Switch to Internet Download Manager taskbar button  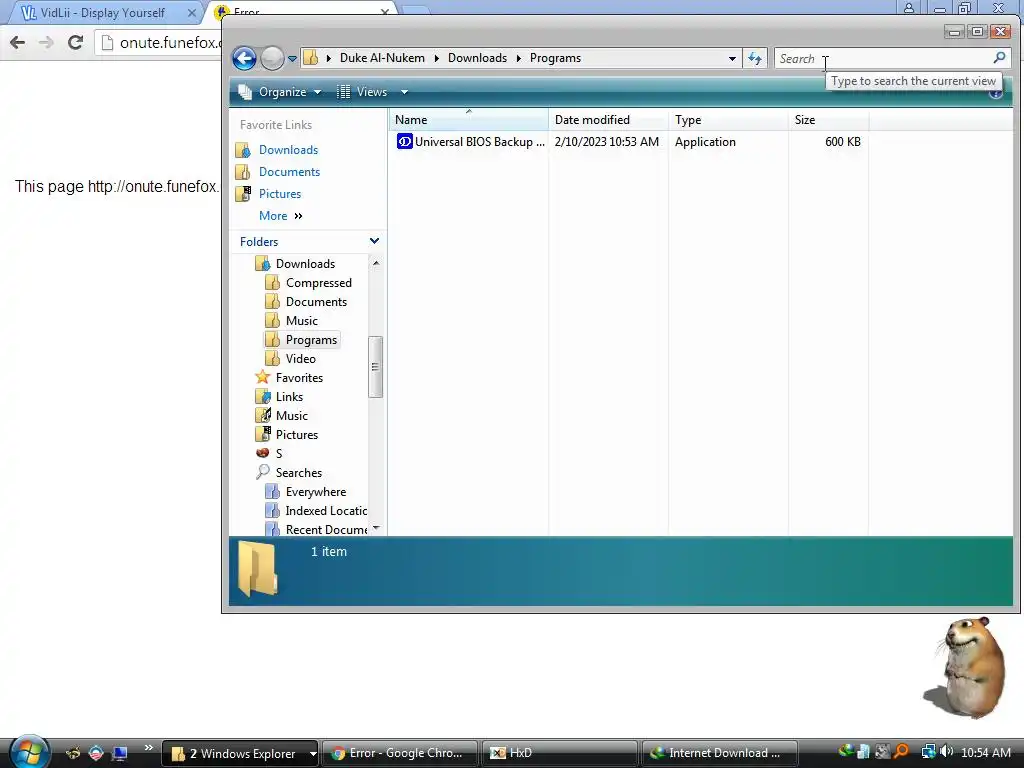coord(719,753)
